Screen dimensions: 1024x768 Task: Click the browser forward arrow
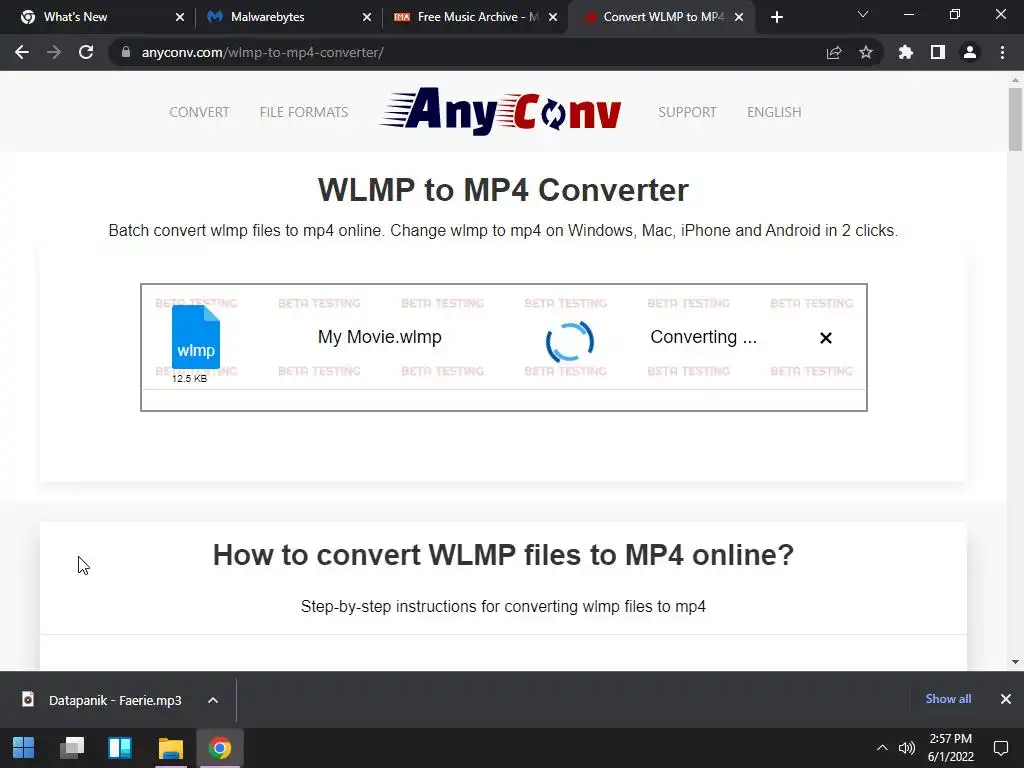point(54,52)
